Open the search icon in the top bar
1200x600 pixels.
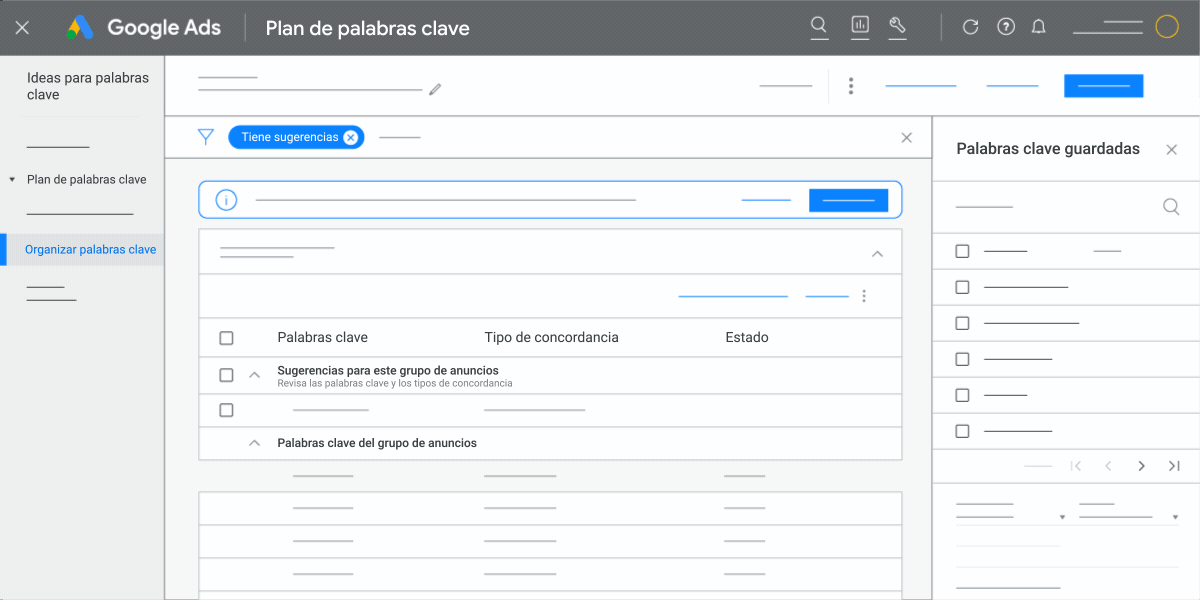coord(818,27)
